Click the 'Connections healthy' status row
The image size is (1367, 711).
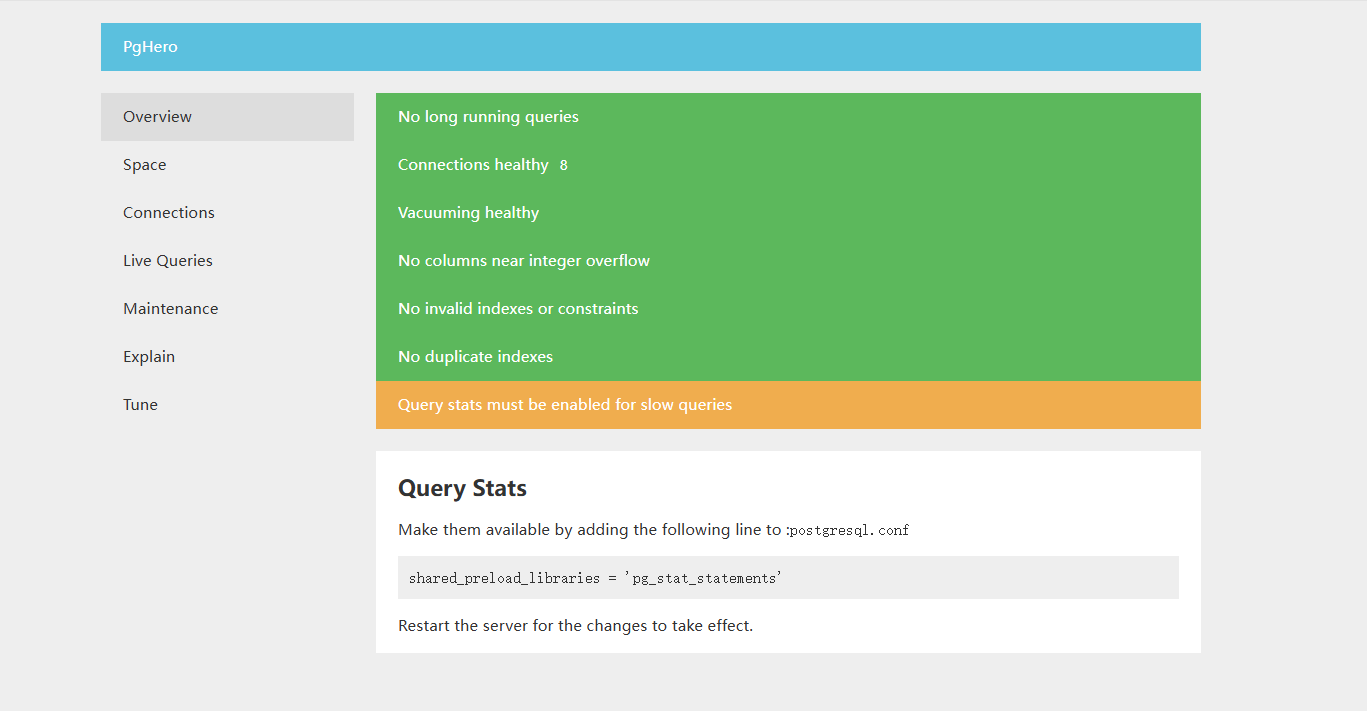point(788,165)
